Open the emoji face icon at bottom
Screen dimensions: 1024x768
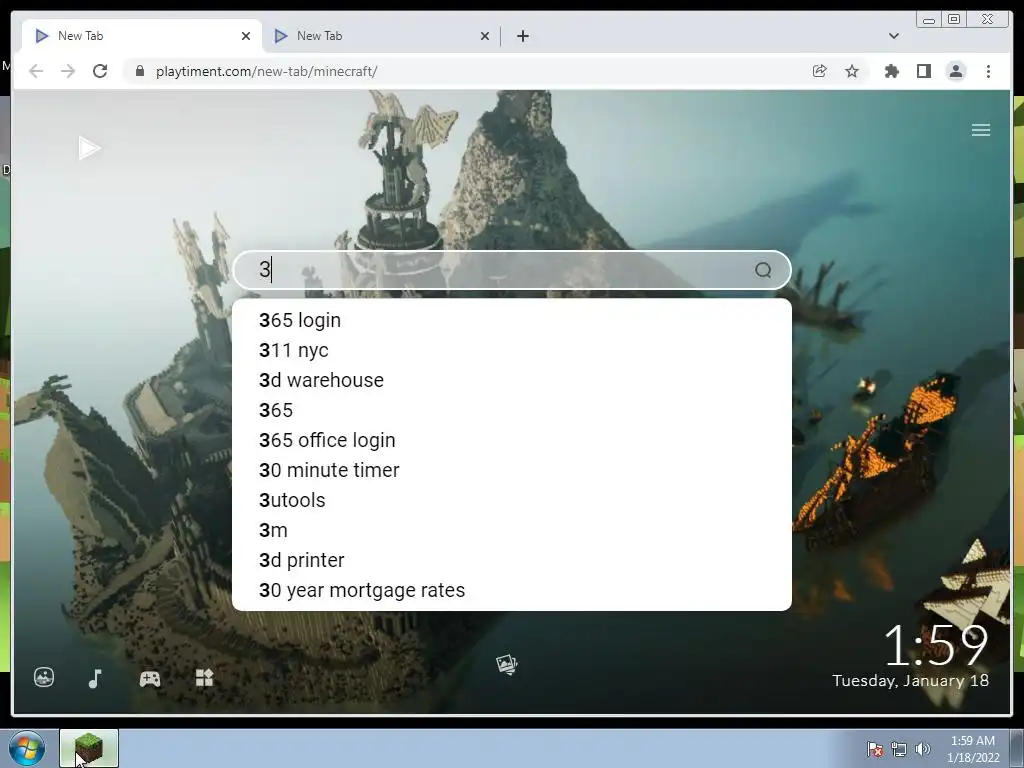click(44, 677)
